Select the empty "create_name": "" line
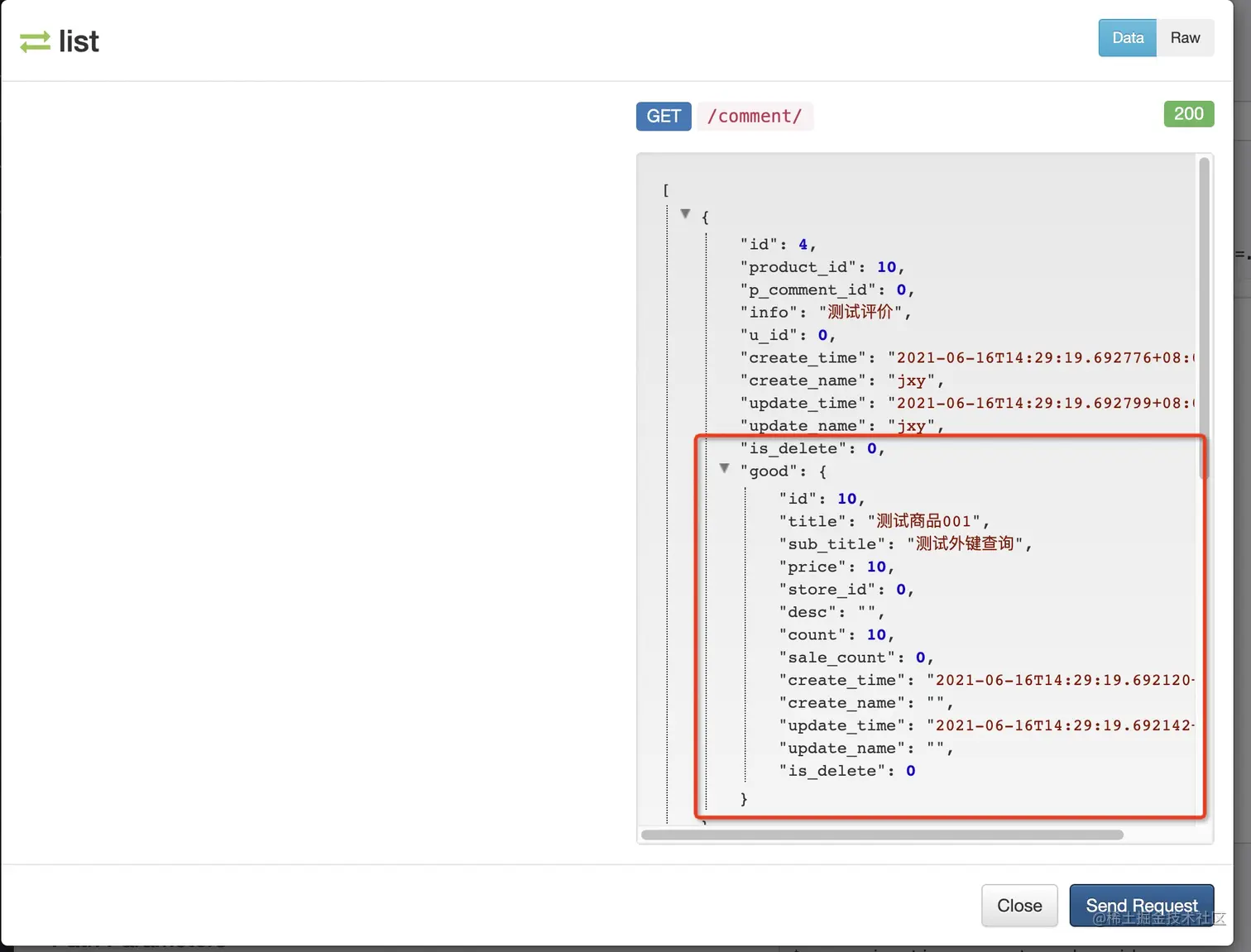Viewport: 1251px width, 952px height. click(x=866, y=703)
